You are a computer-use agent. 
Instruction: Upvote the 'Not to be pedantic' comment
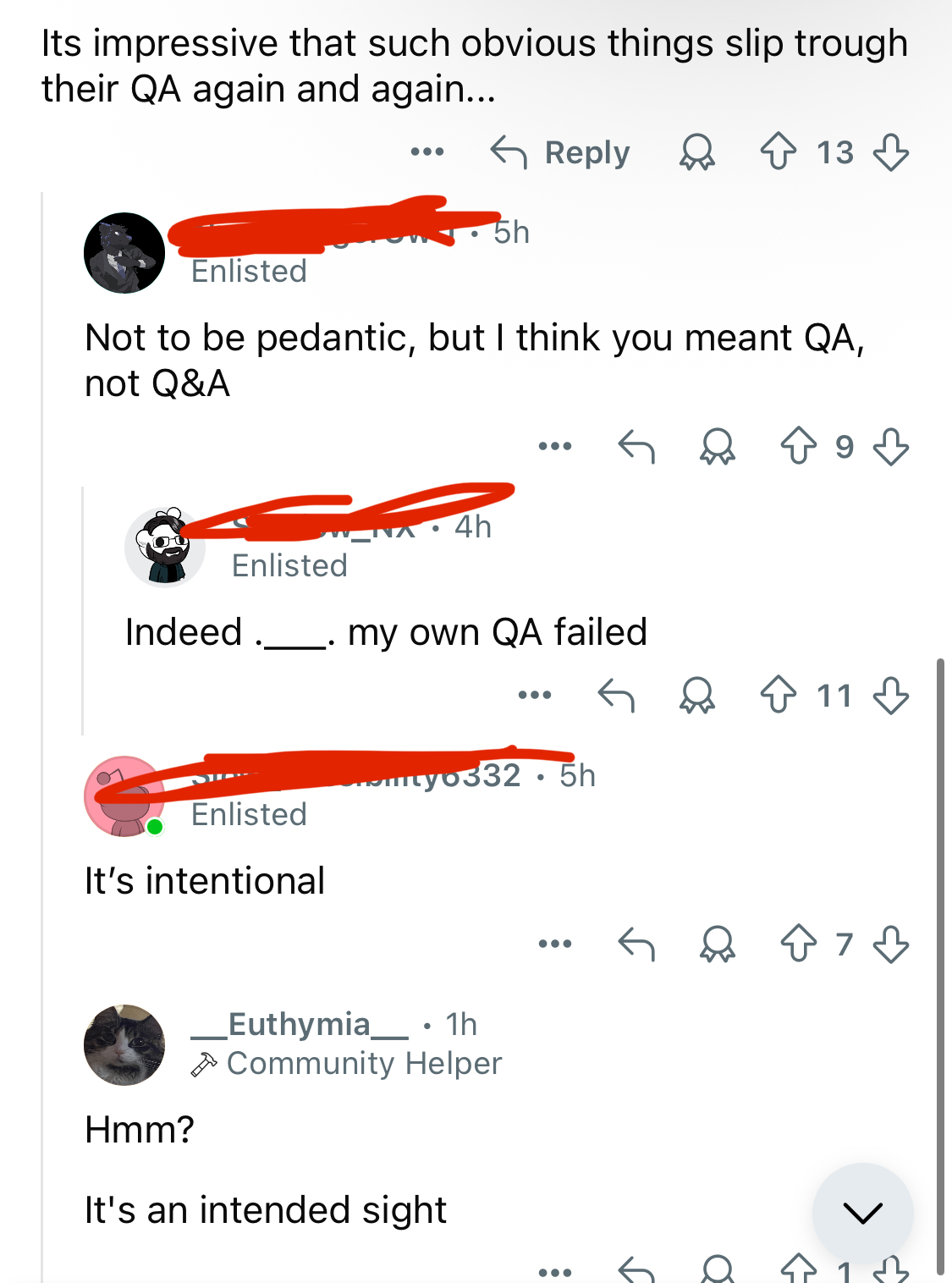tap(798, 446)
